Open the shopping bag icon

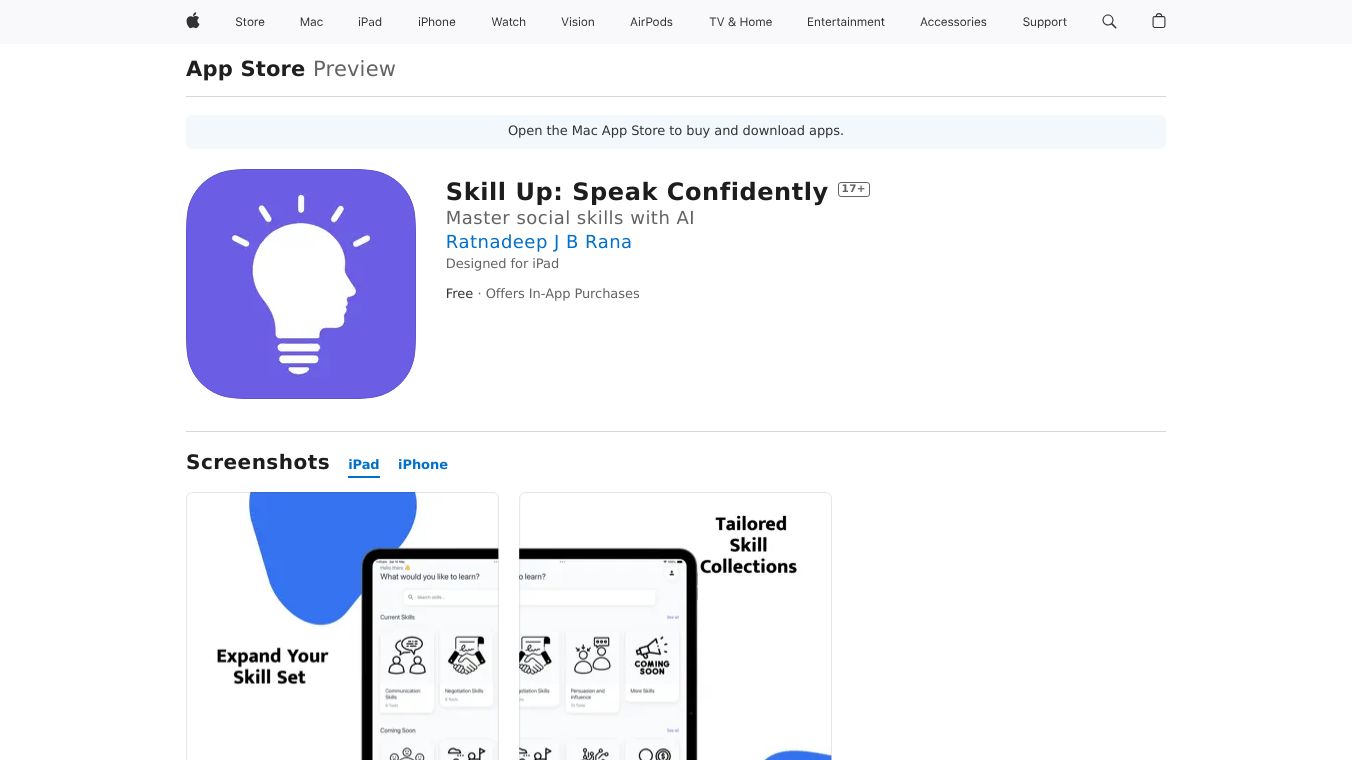tap(1159, 21)
